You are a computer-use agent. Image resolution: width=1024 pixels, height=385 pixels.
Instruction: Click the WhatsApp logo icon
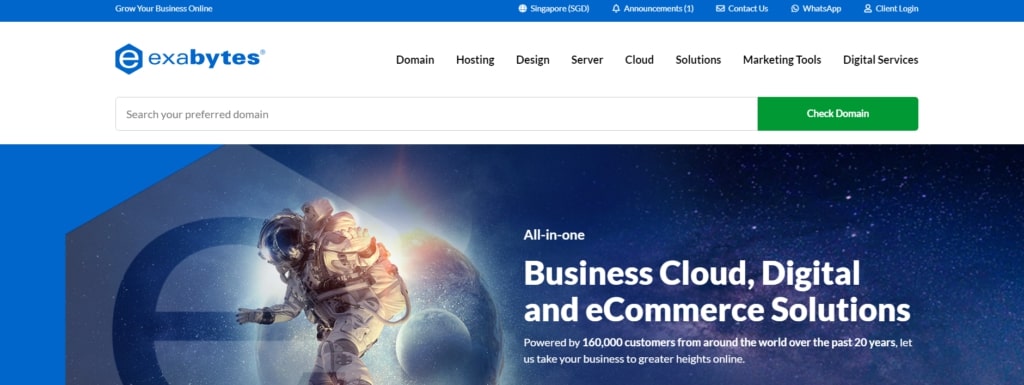tap(795, 8)
